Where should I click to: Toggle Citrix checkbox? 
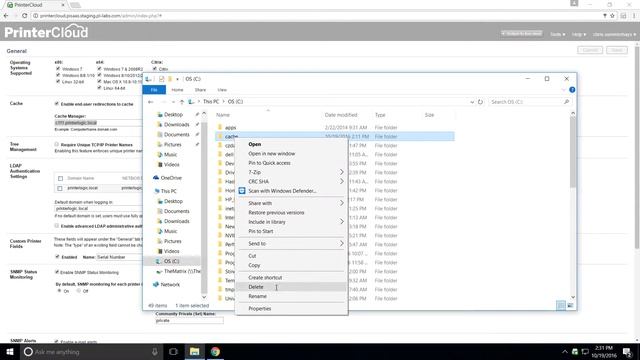pos(155,69)
